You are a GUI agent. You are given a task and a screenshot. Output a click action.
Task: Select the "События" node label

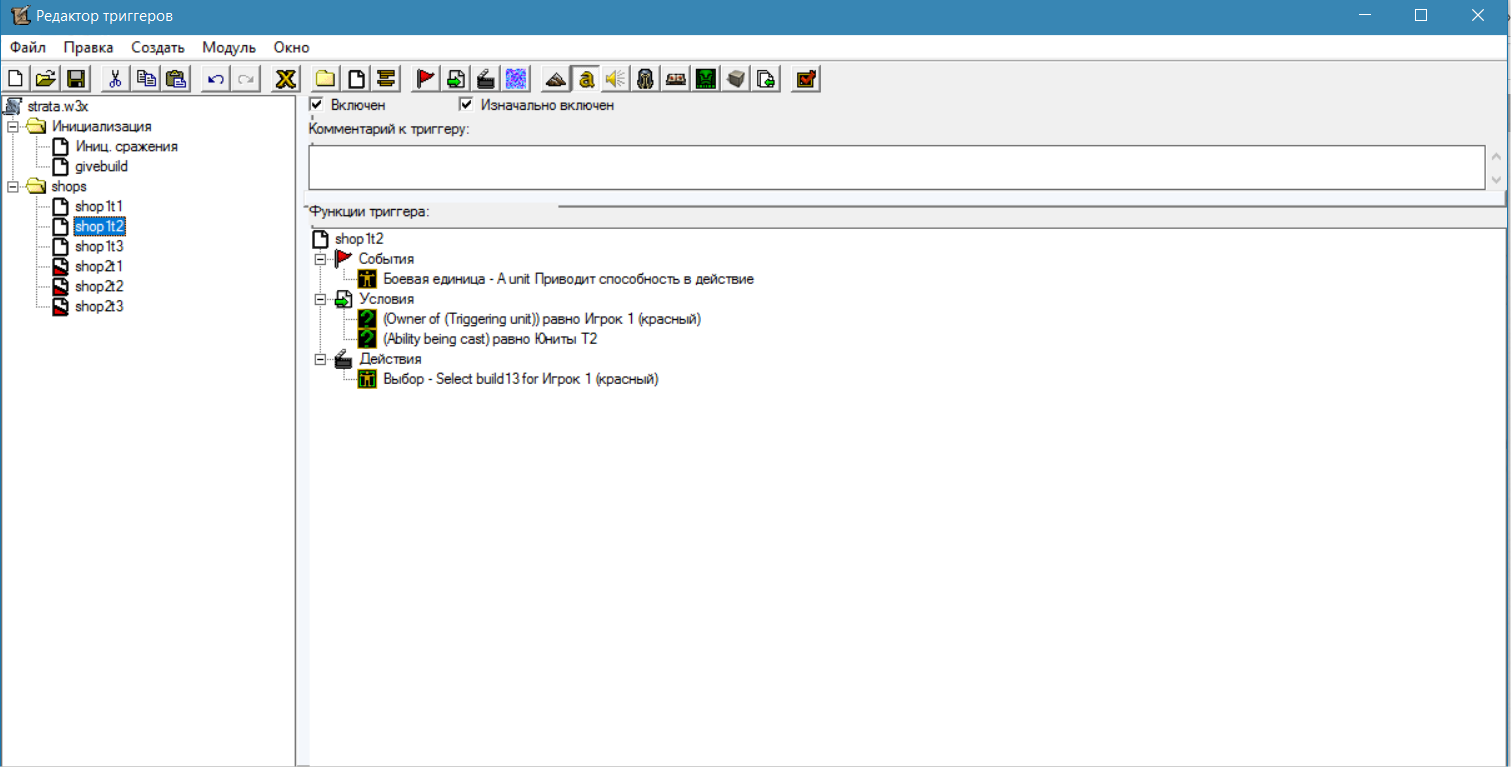[x=386, y=259]
